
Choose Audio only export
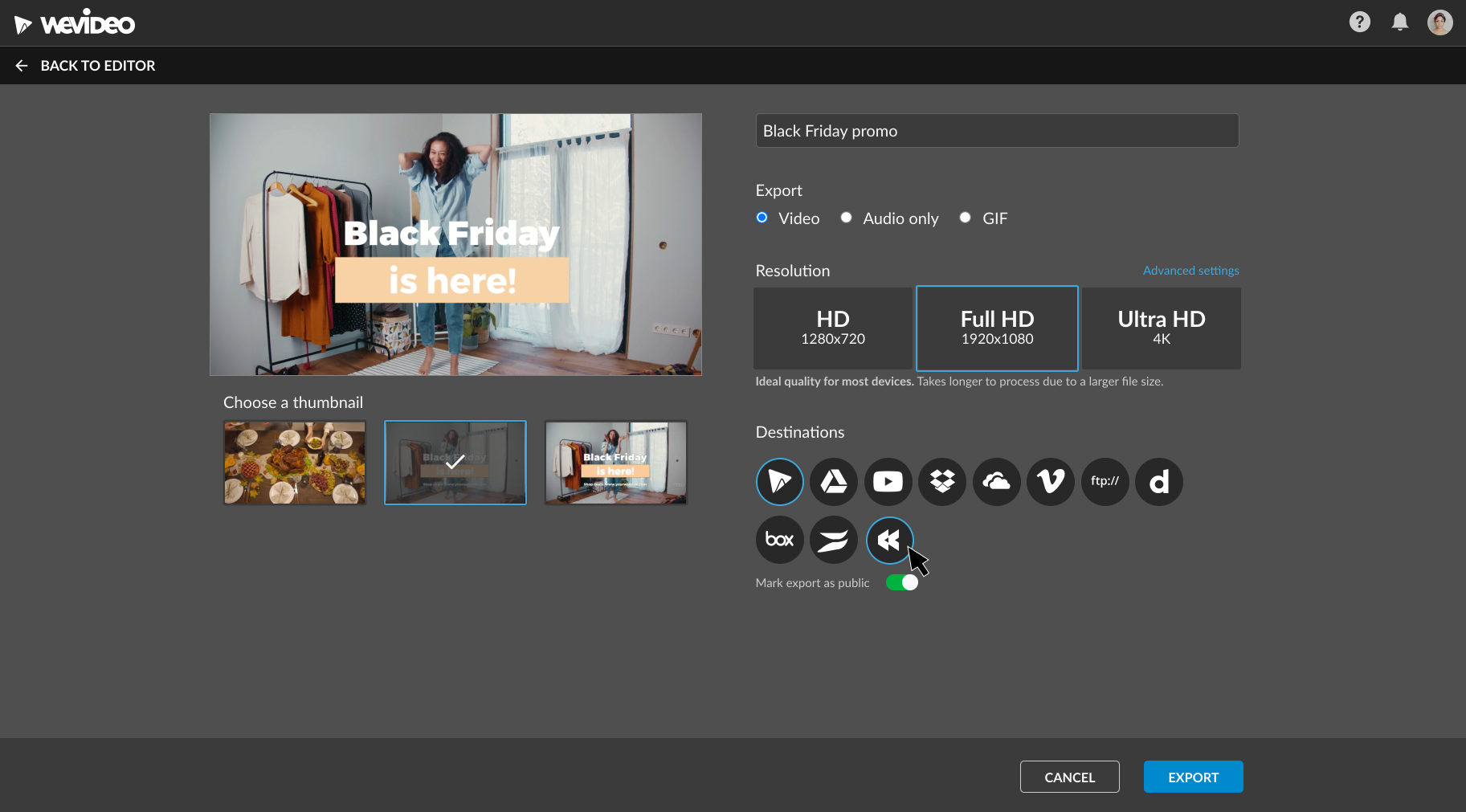click(846, 218)
